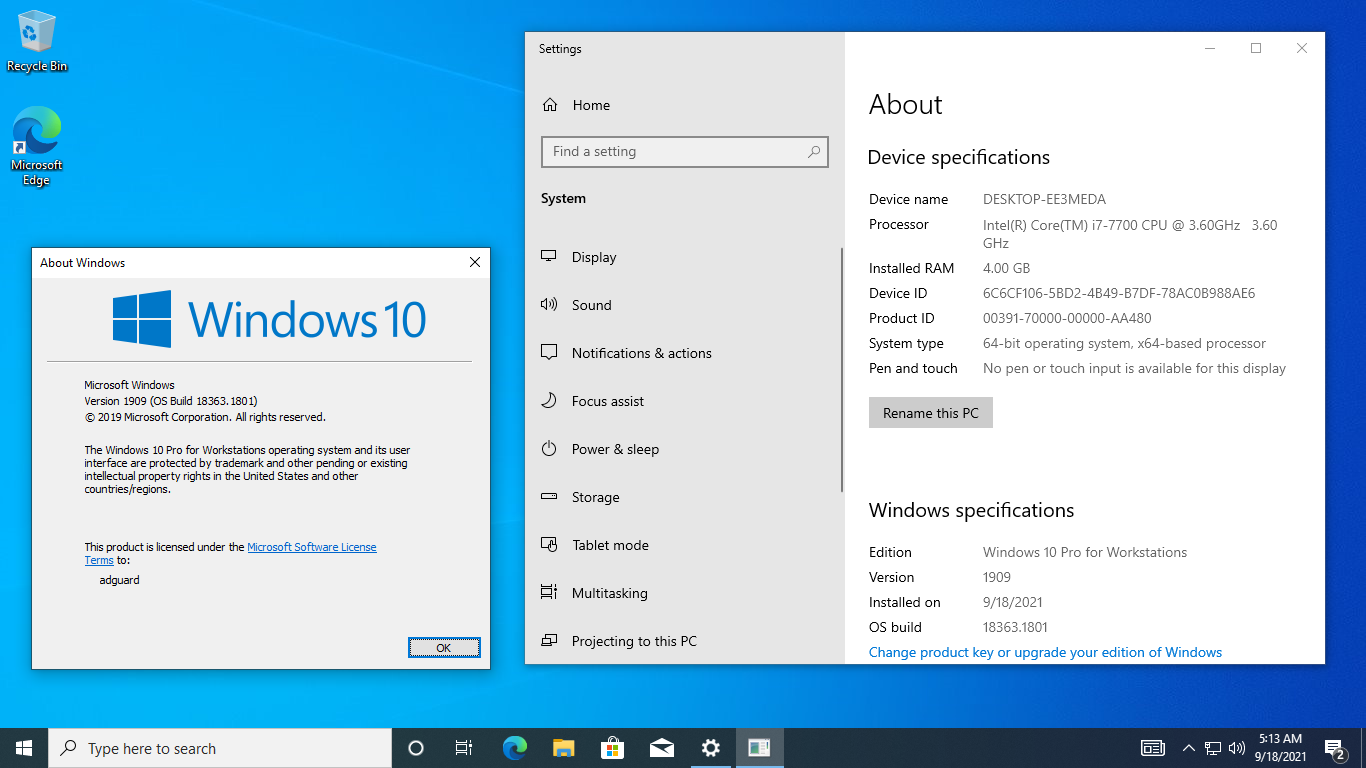Screen dimensions: 1366x768
Task: Click the volume speaker tray icon
Action: (x=1237, y=748)
